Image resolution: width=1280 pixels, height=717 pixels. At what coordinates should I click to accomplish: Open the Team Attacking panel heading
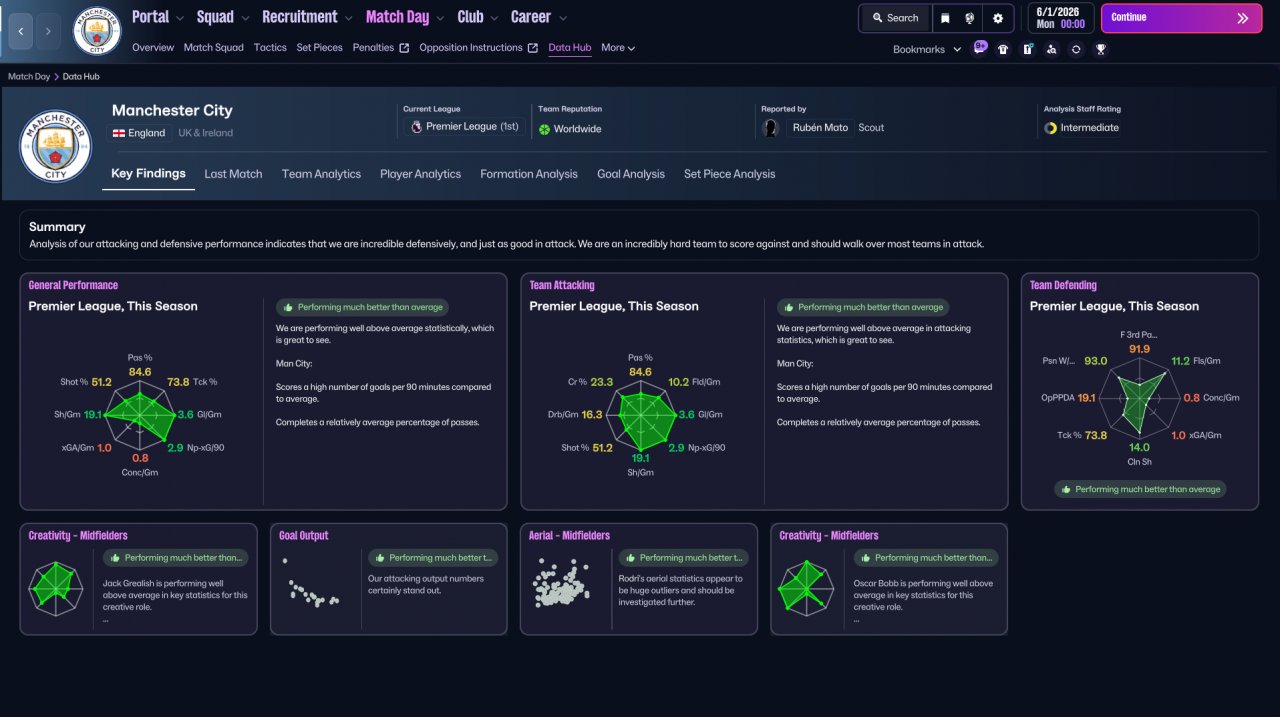562,286
